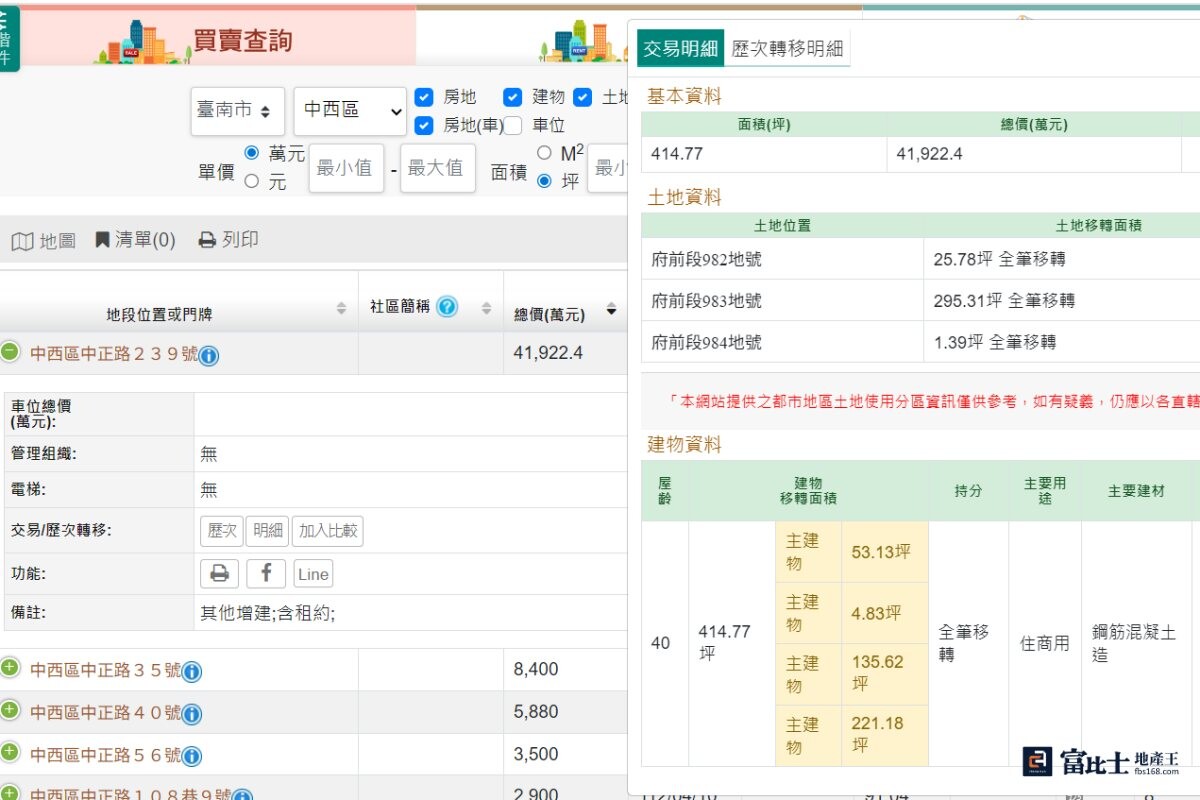Image resolution: width=1200 pixels, height=800 pixels.
Task: Select the 元 unit price radio button
Action: (252, 181)
